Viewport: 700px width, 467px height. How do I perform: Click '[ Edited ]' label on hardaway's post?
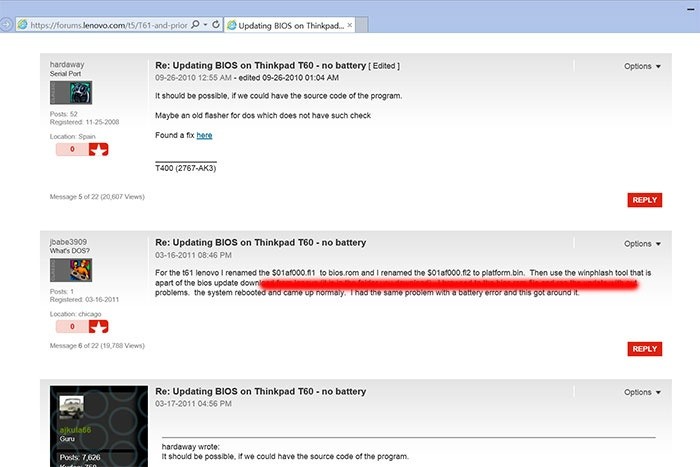[384, 66]
